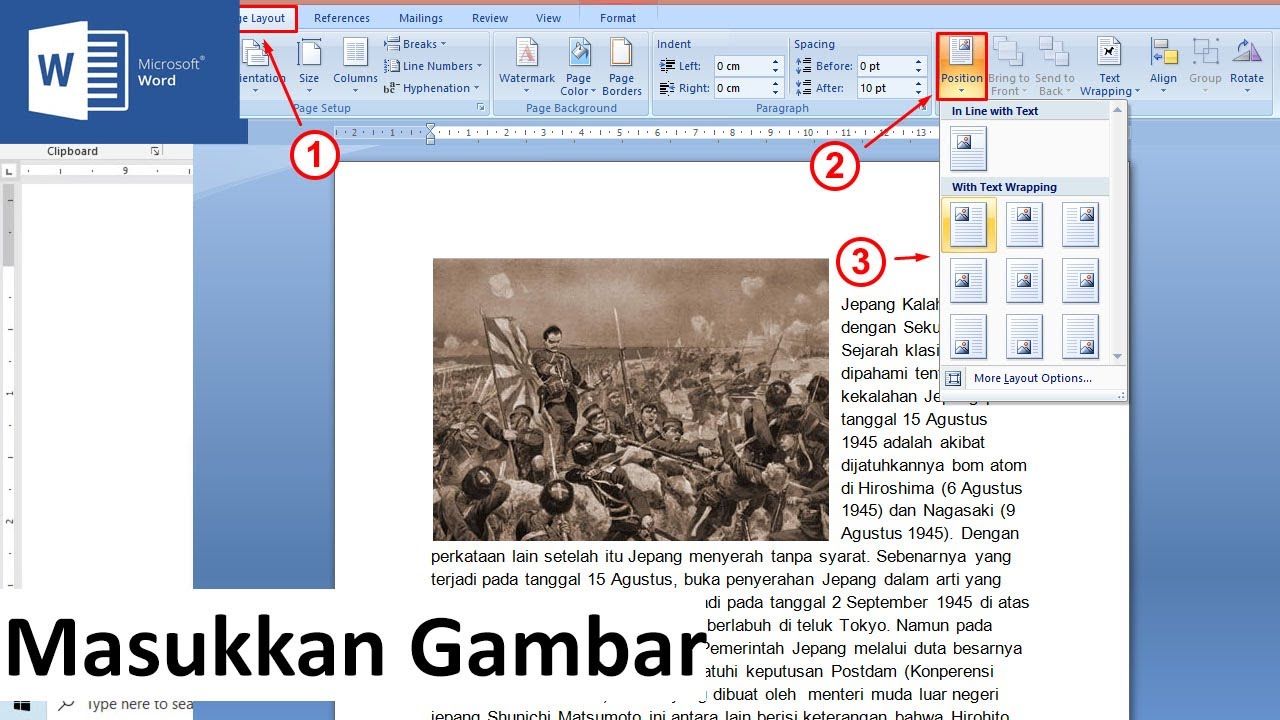Click the tab selector at ruler corner
This screenshot has width=1280, height=720.
click(9, 172)
